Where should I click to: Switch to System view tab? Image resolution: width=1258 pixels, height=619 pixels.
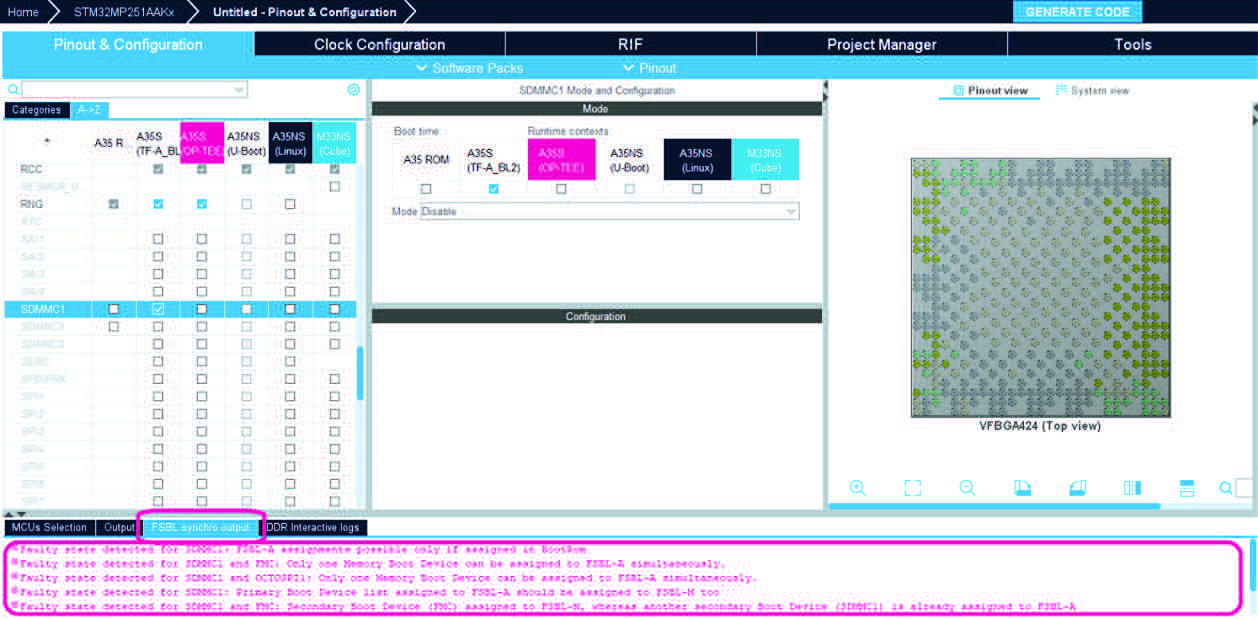pyautogui.click(x=1092, y=90)
